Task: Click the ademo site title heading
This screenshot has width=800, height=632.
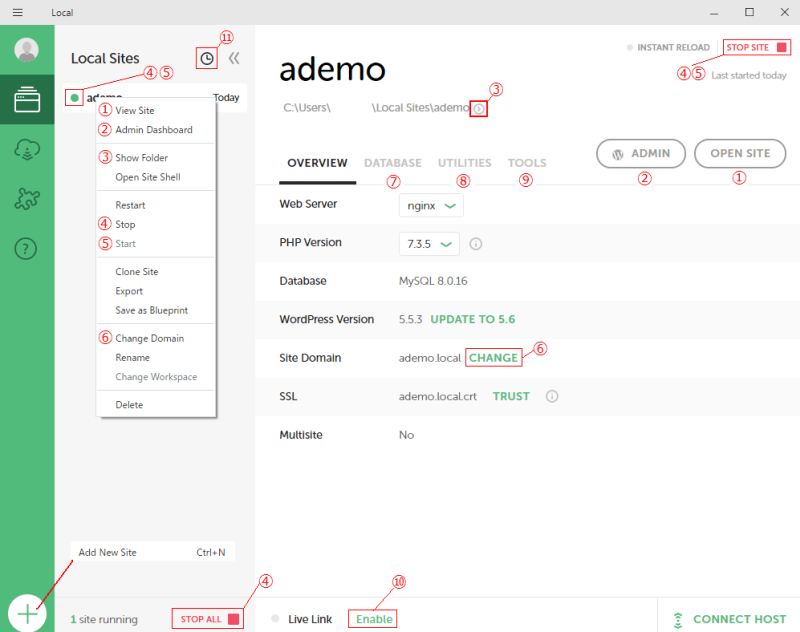Action: [332, 69]
